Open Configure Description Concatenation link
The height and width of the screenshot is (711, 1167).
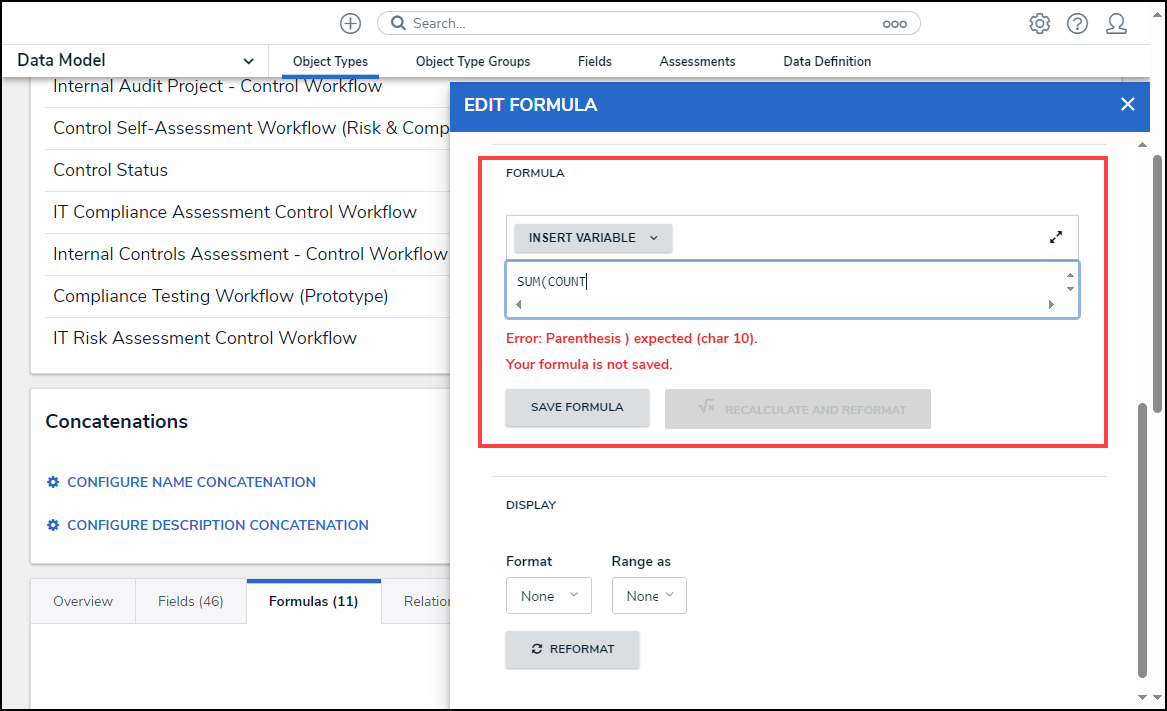tap(217, 525)
